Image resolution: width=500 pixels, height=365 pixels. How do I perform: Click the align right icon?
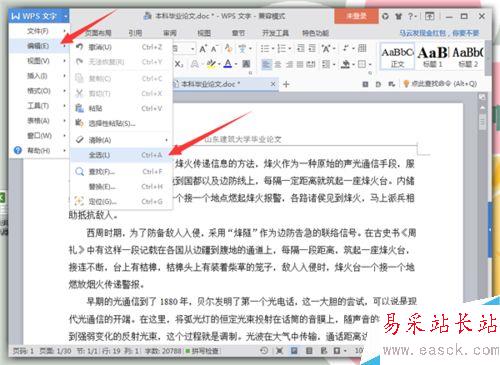click(289, 64)
